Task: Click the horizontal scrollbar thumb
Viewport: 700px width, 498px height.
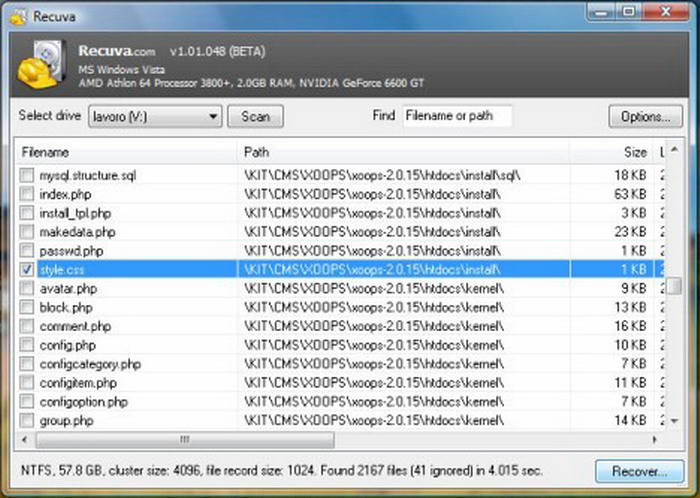Action: tap(185, 440)
